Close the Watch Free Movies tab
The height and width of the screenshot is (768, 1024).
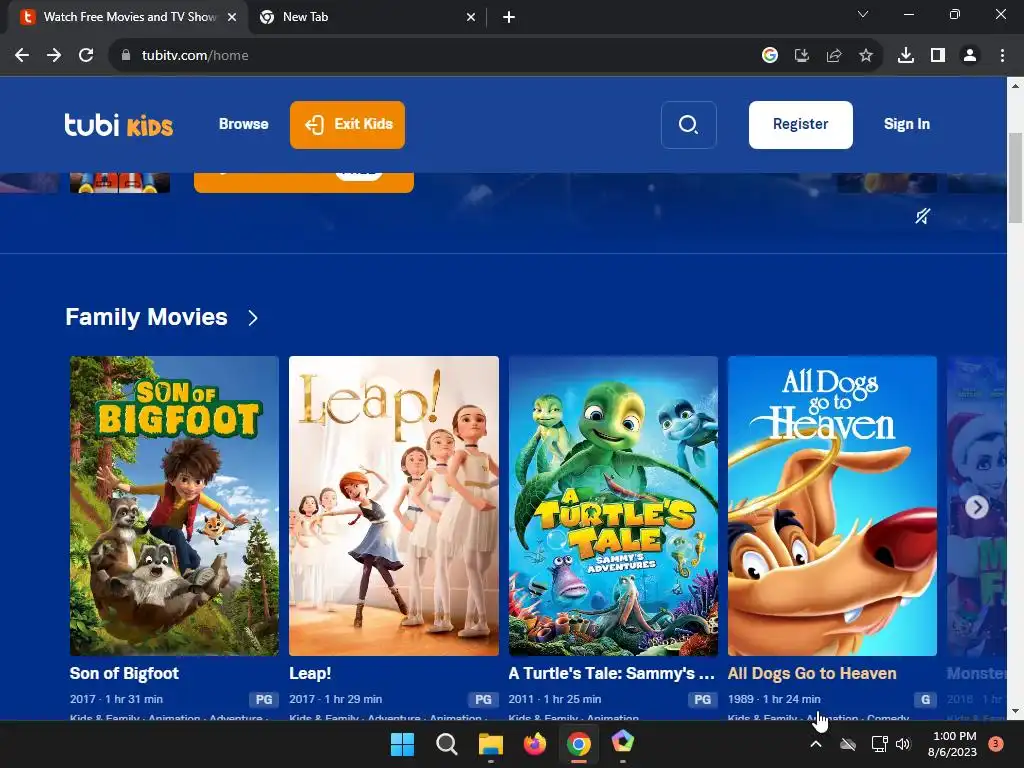click(232, 18)
